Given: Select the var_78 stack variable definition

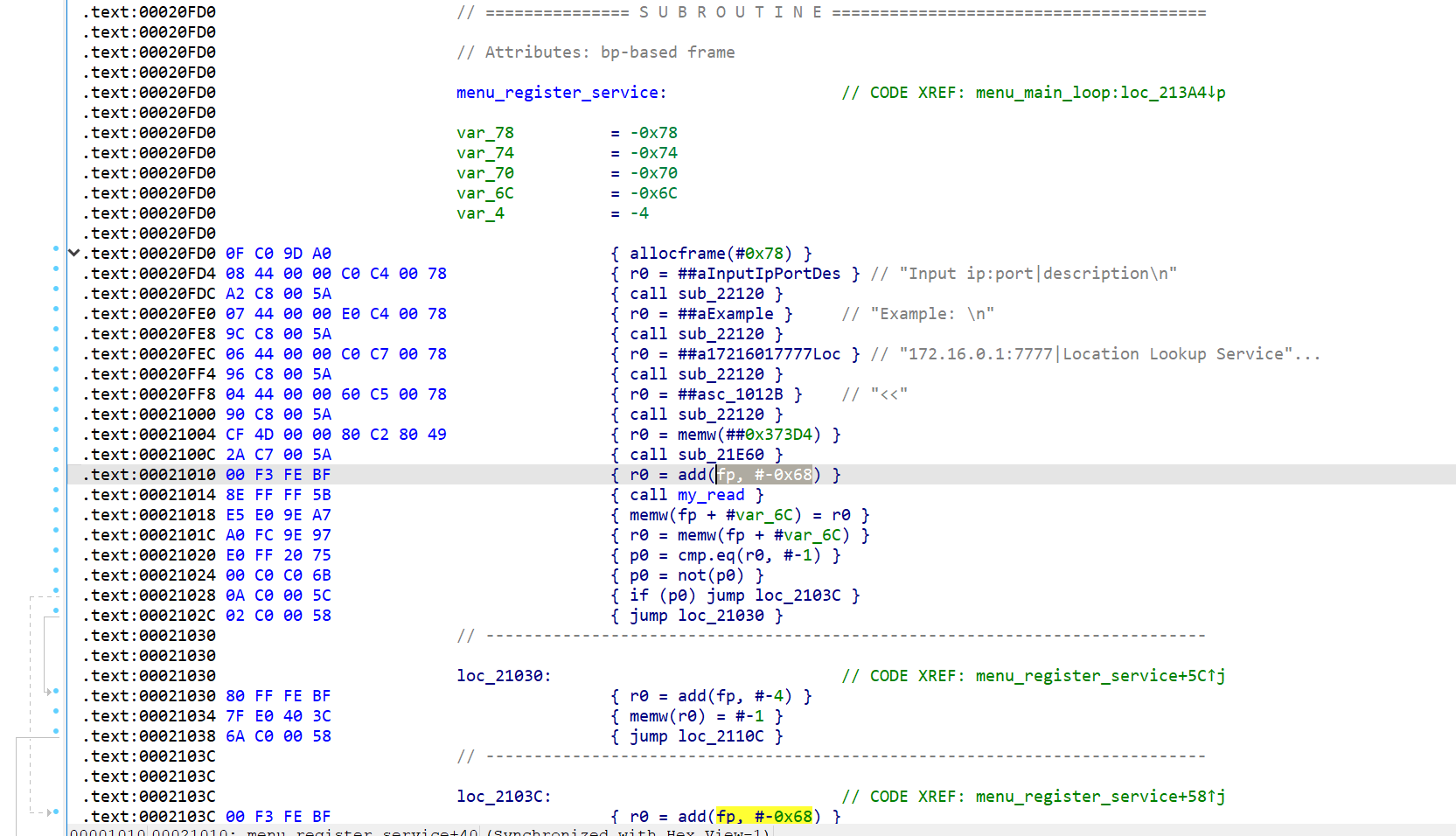Looking at the screenshot, I should [x=484, y=133].
